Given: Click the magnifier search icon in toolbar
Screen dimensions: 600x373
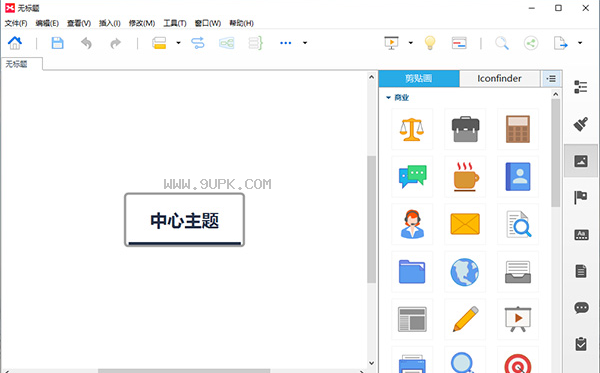Looking at the screenshot, I should click(502, 43).
